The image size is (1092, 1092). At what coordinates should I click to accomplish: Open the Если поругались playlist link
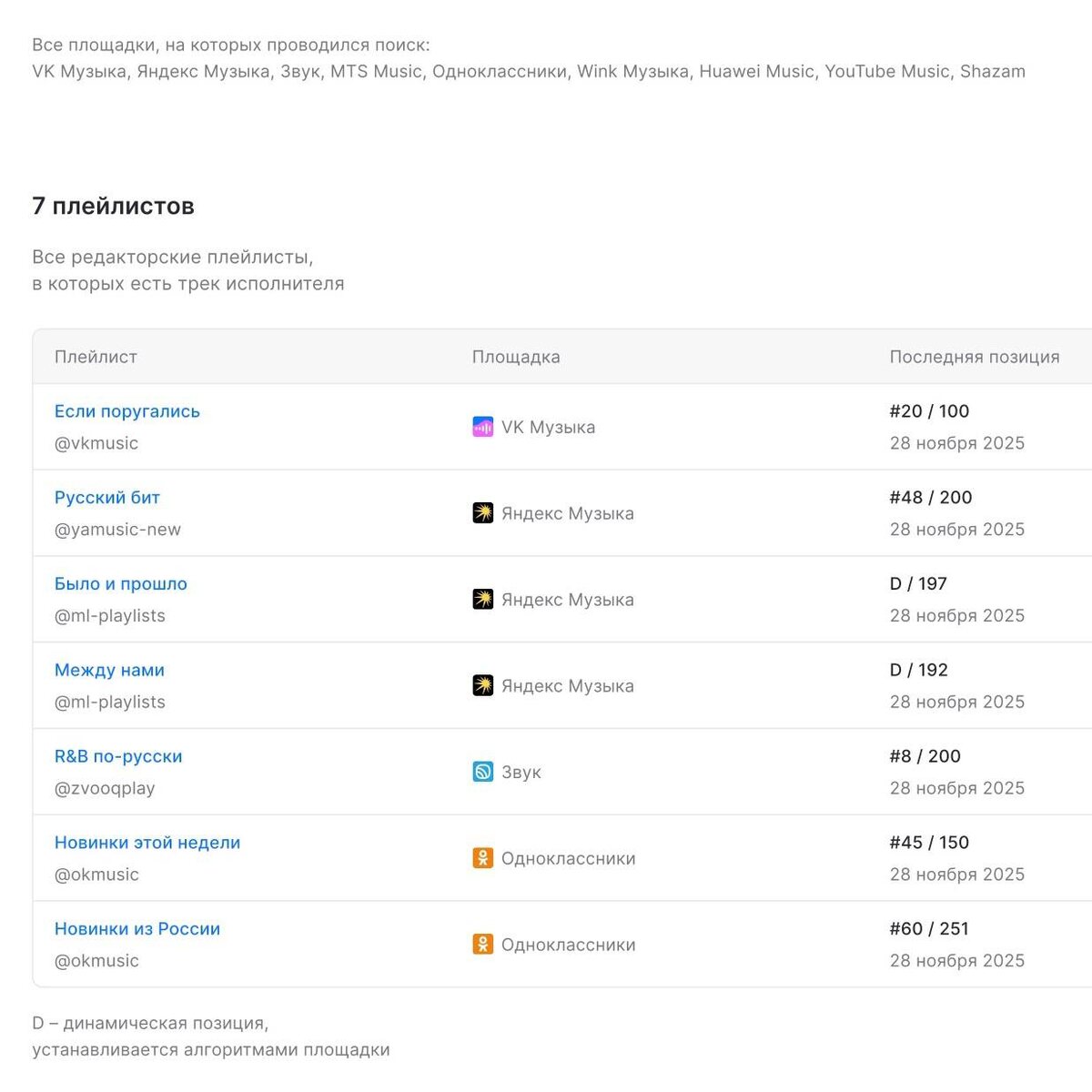126,411
